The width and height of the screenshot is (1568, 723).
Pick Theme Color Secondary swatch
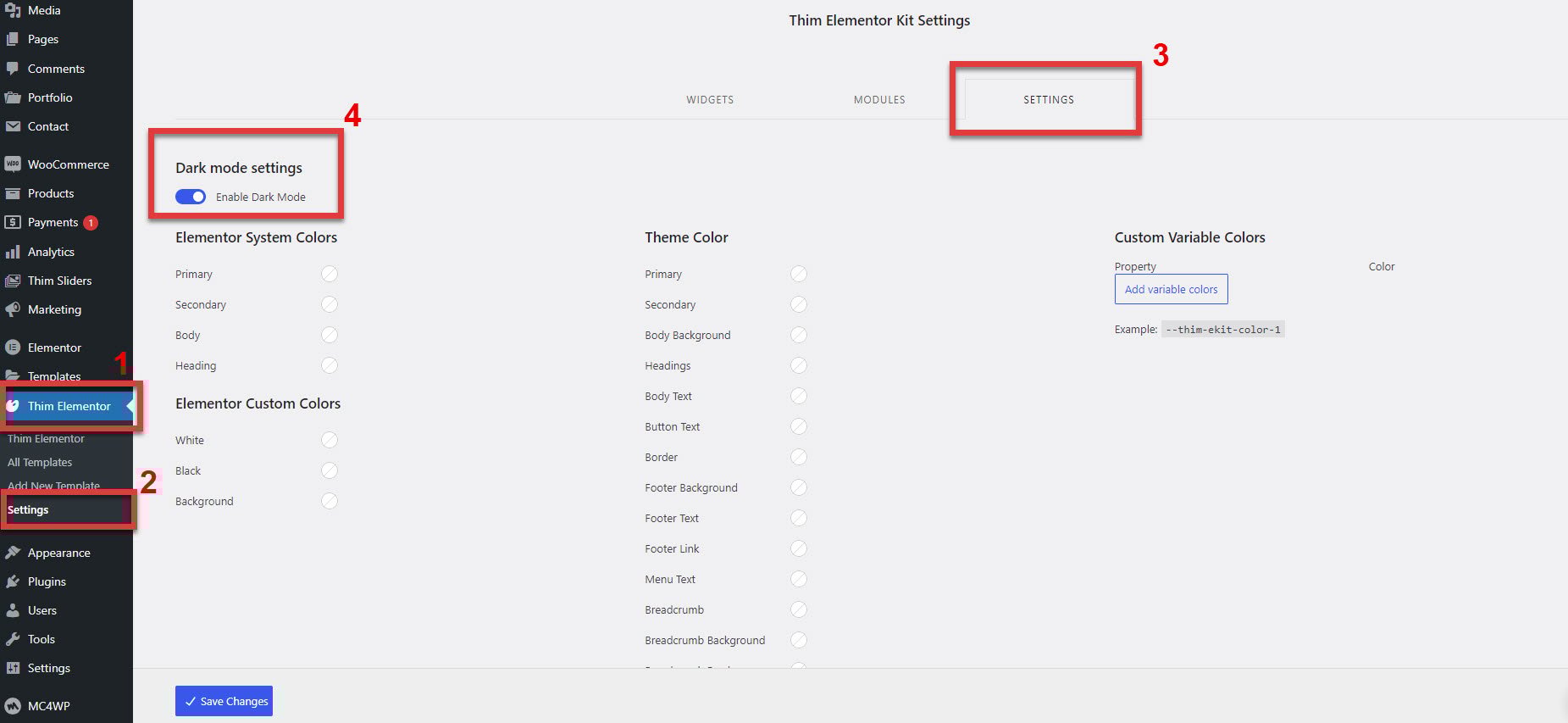pyautogui.click(x=799, y=304)
